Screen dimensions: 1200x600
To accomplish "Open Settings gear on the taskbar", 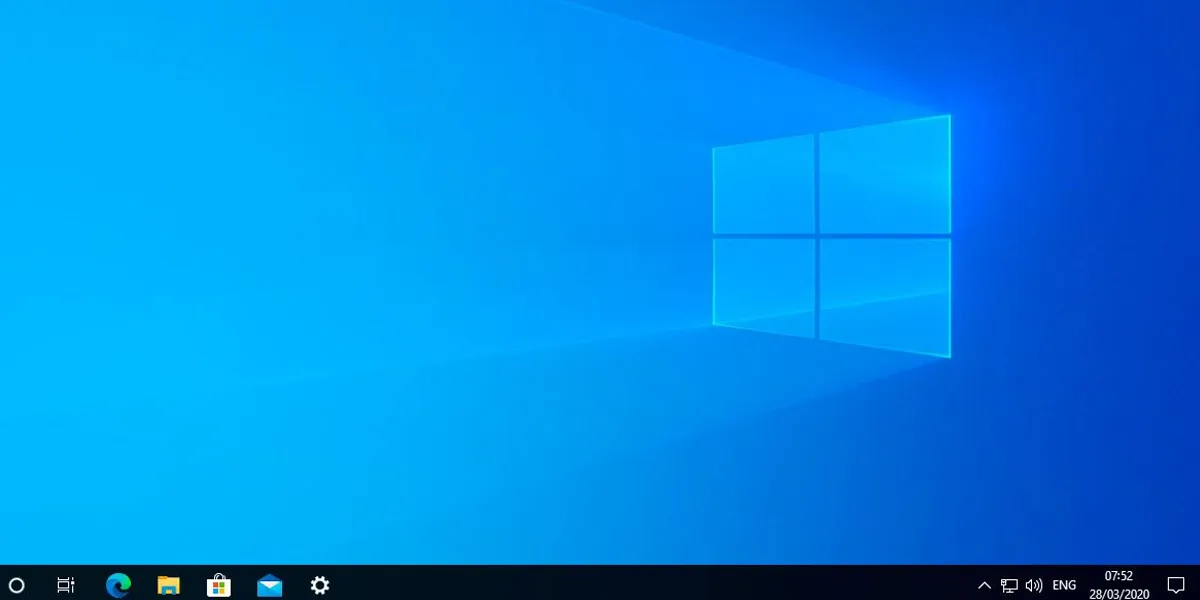I will tap(319, 585).
